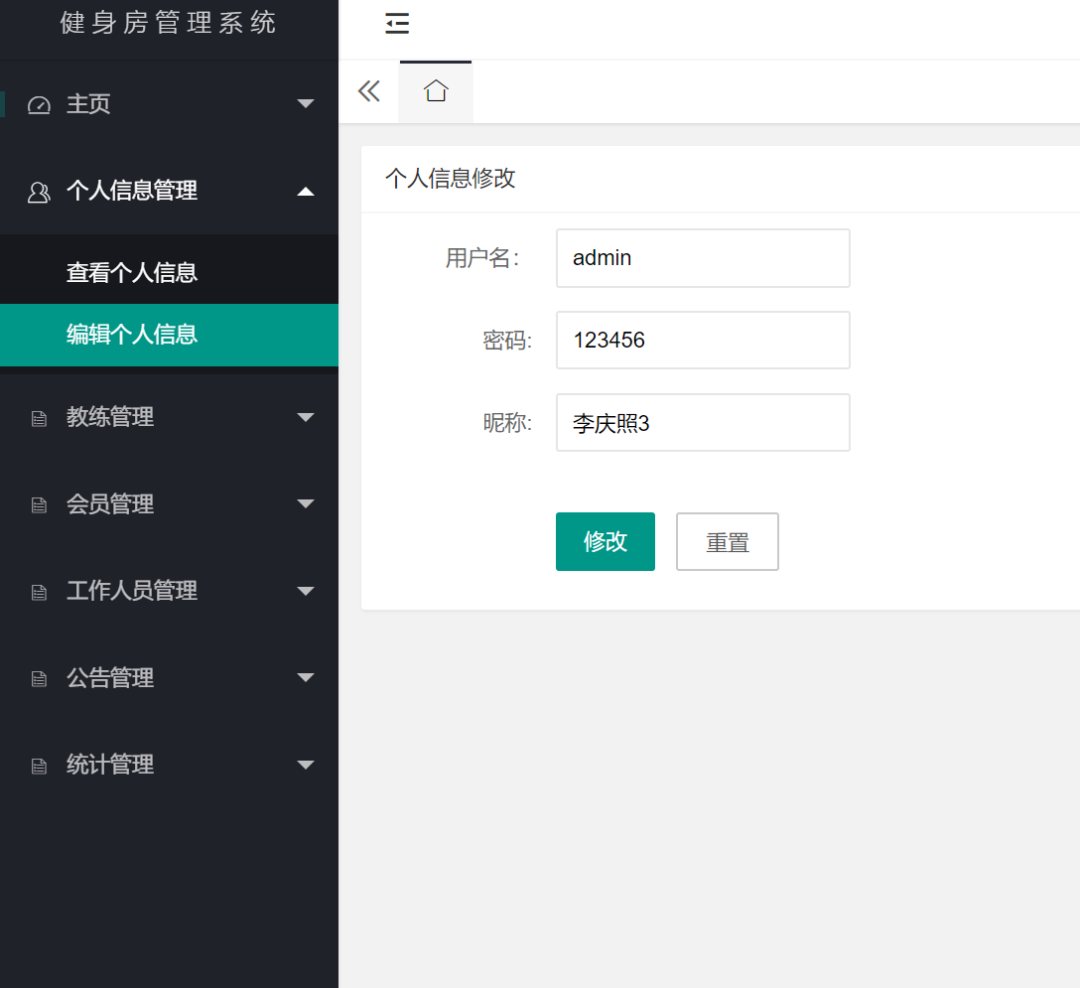Click the document icon beside 会员管理
The width and height of the screenshot is (1080, 988).
pyautogui.click(x=39, y=506)
